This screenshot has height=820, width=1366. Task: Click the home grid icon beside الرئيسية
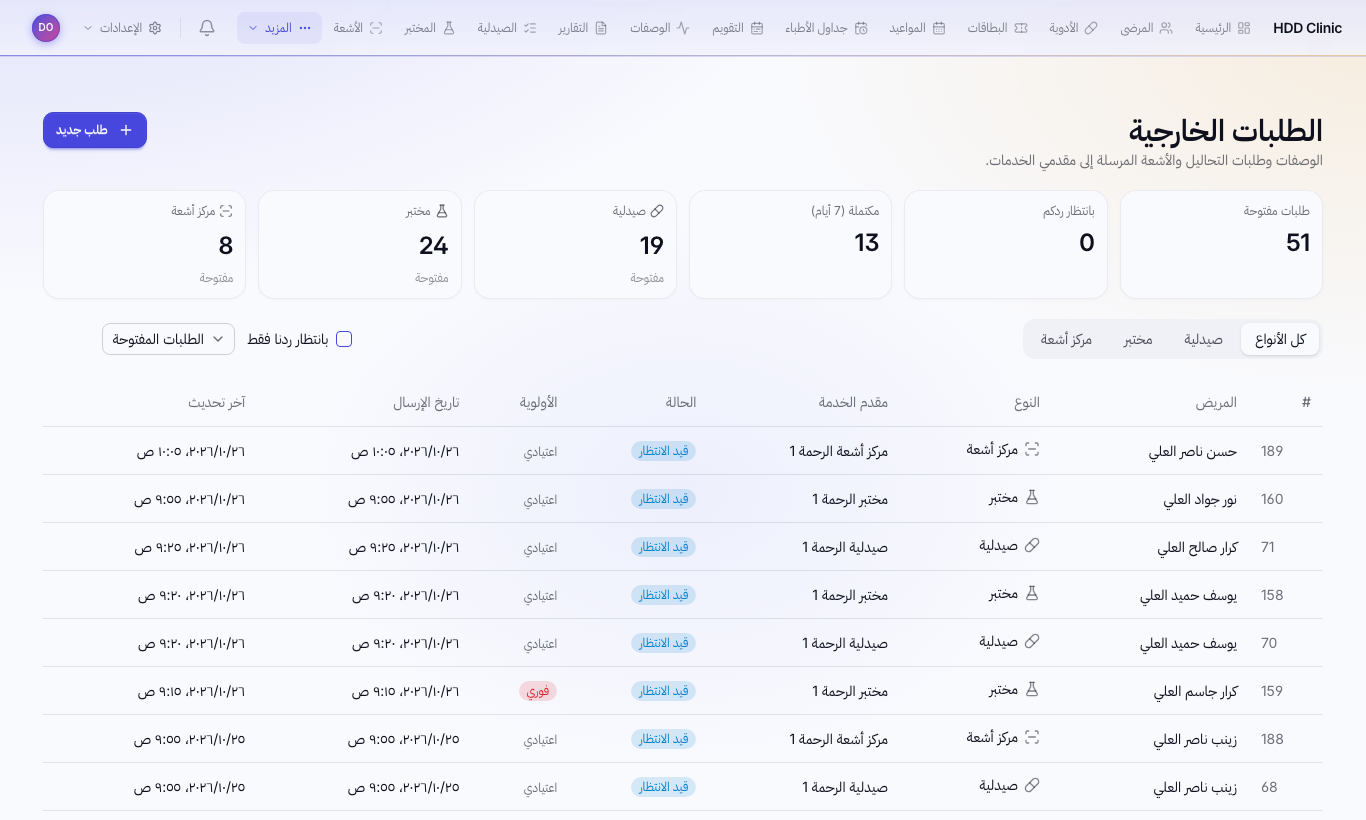(x=1244, y=28)
